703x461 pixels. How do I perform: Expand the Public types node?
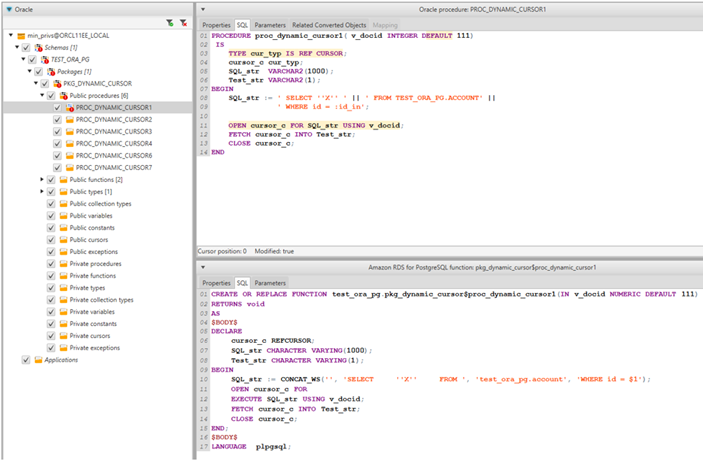click(42, 191)
